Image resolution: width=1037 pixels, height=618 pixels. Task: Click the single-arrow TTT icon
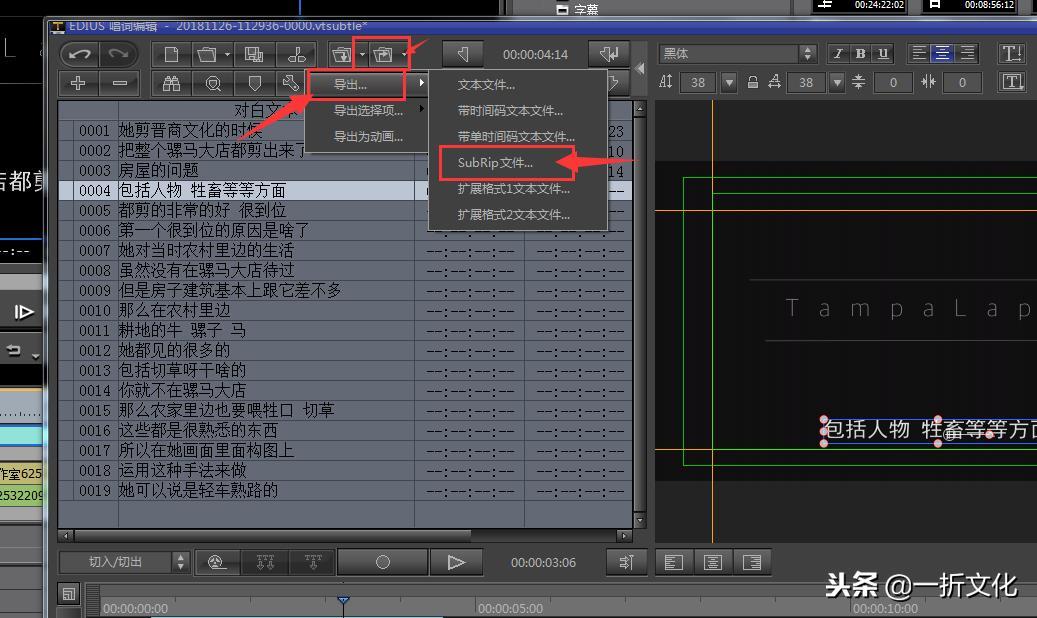(313, 562)
